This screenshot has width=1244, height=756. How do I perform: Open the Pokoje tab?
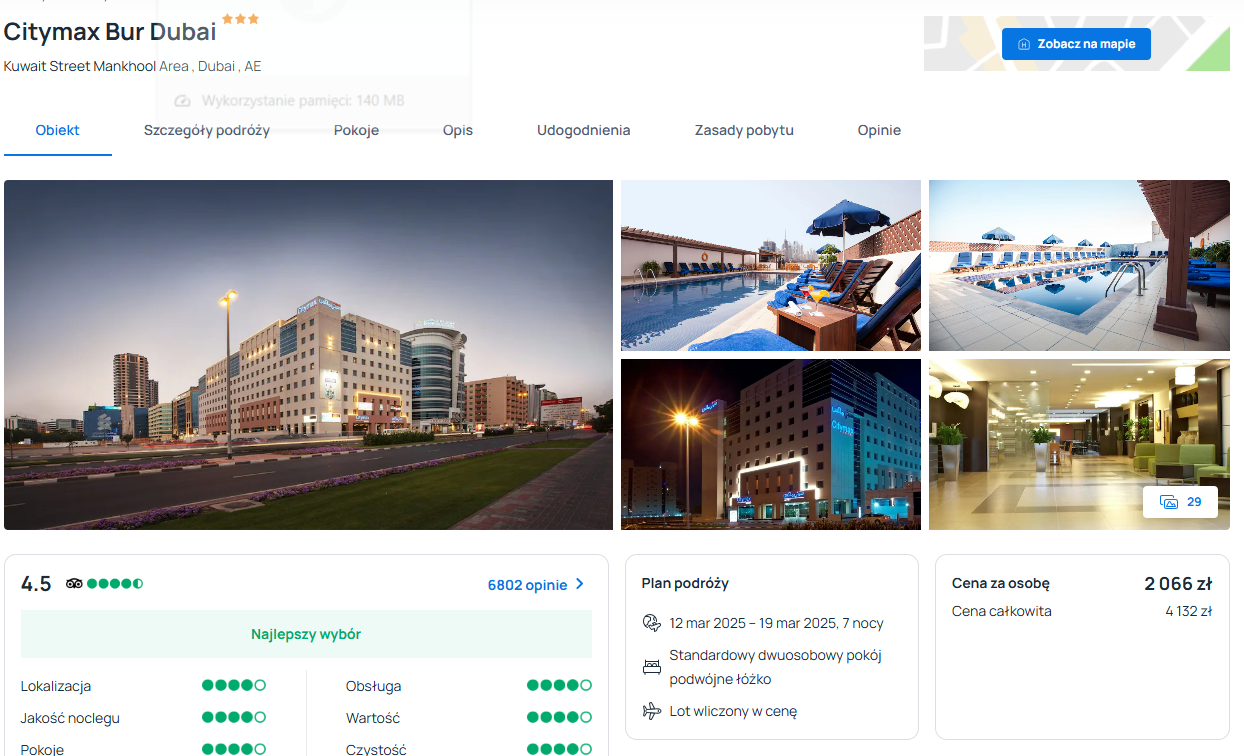[356, 130]
